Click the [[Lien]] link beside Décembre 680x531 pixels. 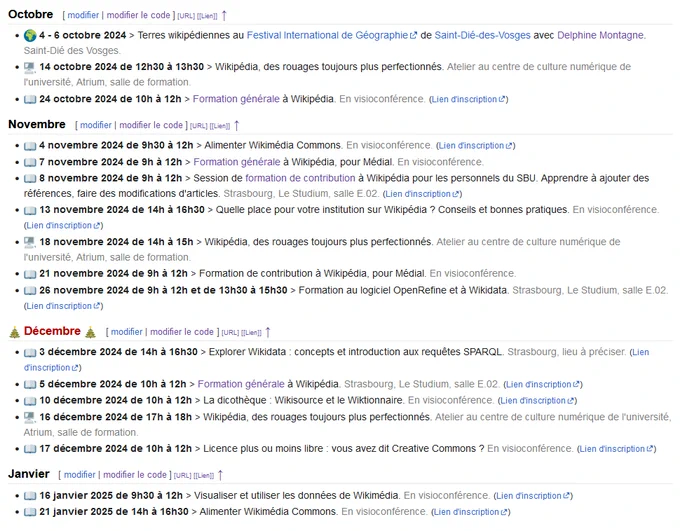[x=251, y=333]
